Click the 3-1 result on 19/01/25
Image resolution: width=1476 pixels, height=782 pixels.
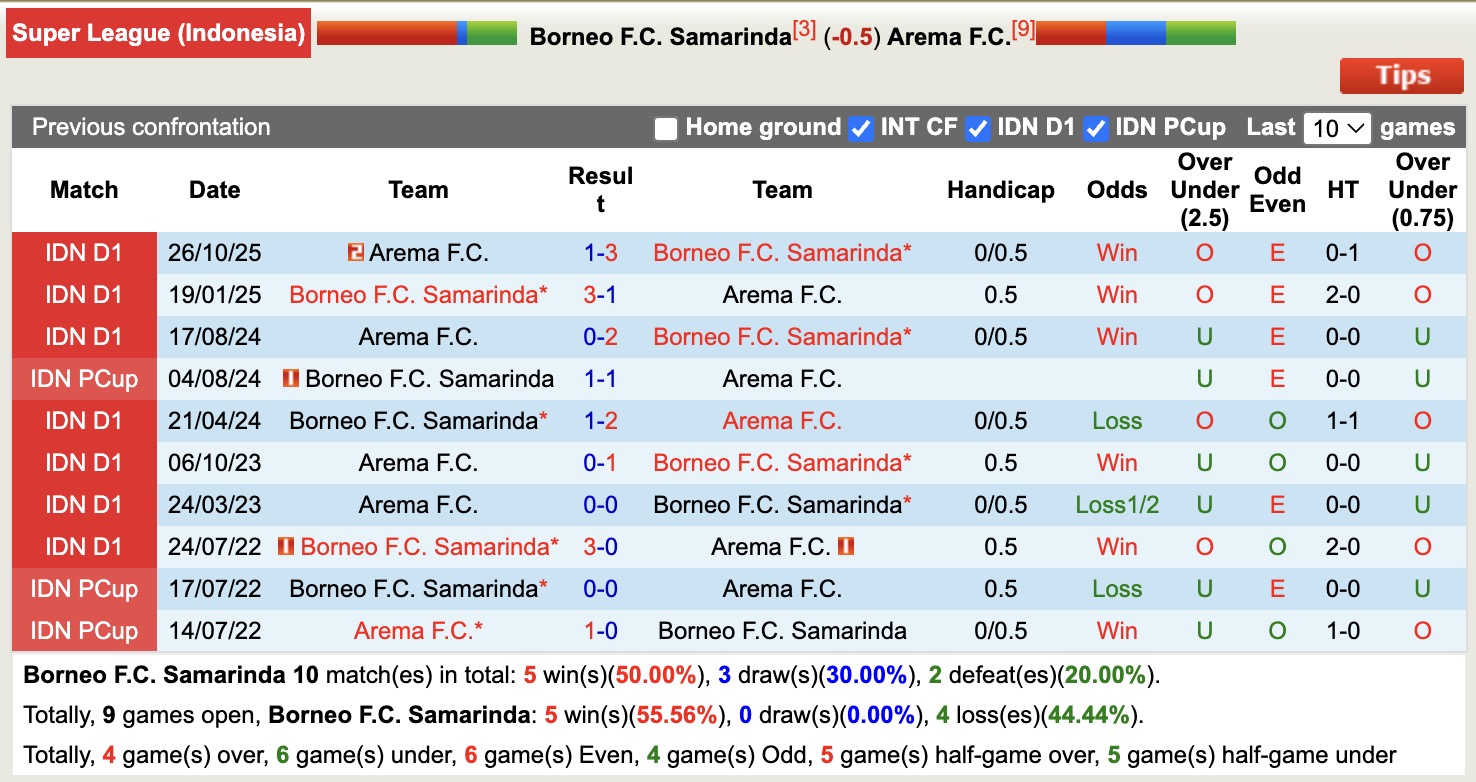coord(600,295)
